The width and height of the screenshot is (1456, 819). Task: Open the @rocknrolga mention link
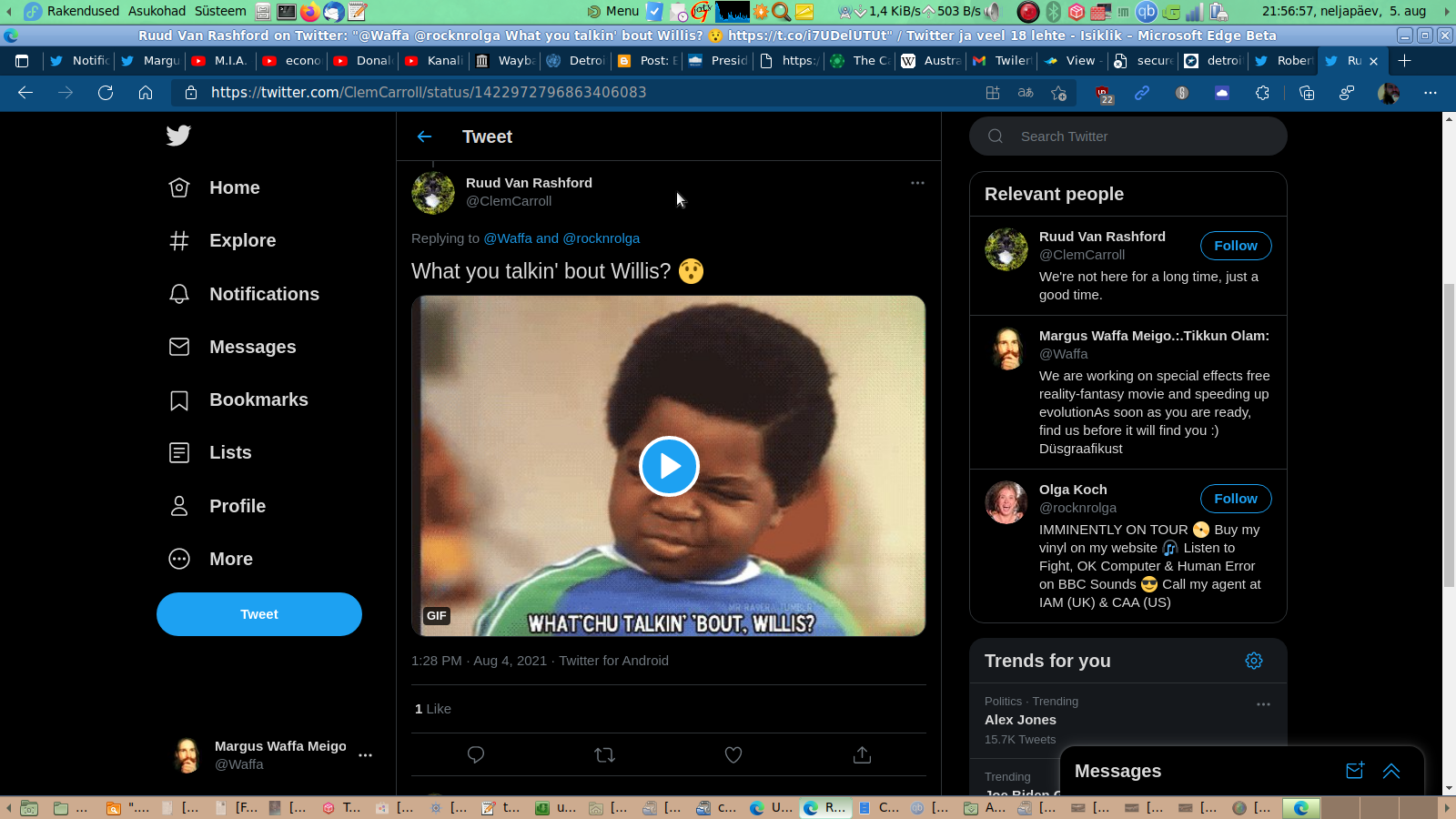(602, 238)
